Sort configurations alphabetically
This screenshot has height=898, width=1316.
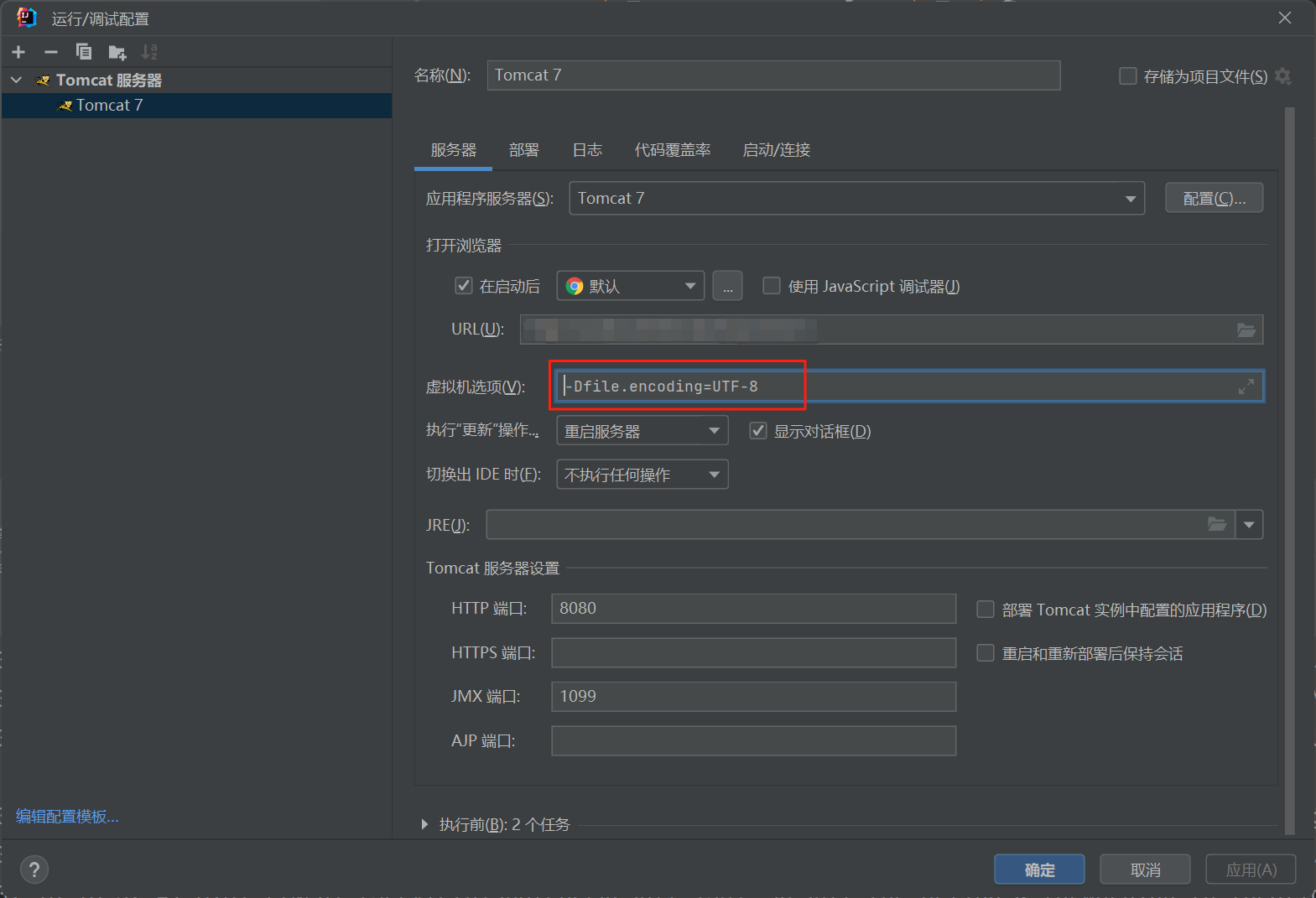click(x=149, y=52)
